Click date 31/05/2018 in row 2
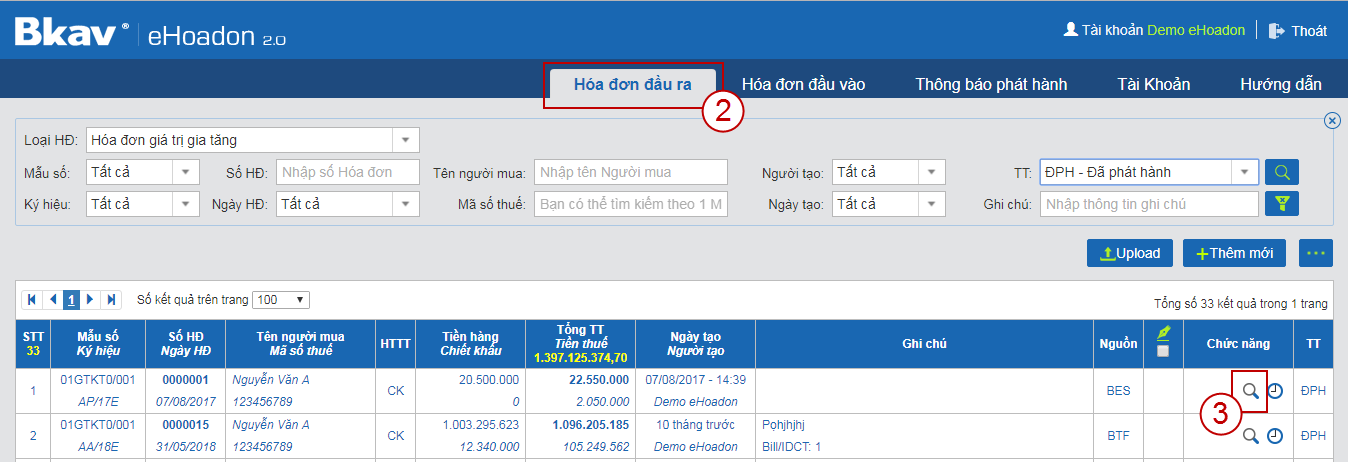Viewport: 1348px width, 462px height. click(185, 447)
